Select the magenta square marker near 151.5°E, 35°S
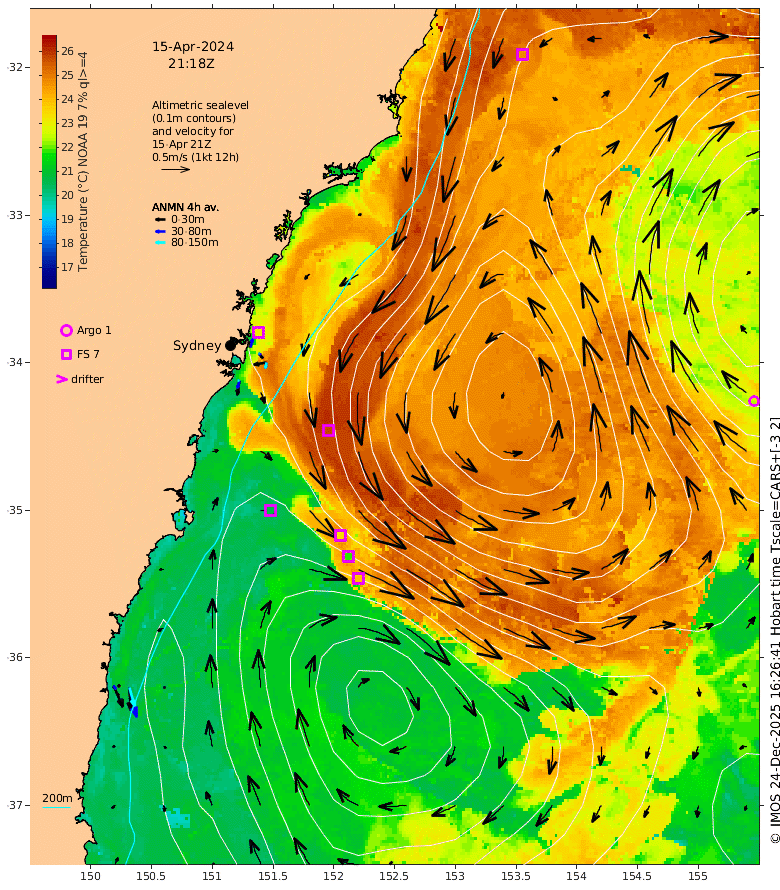The image size is (780, 890). pos(270,510)
